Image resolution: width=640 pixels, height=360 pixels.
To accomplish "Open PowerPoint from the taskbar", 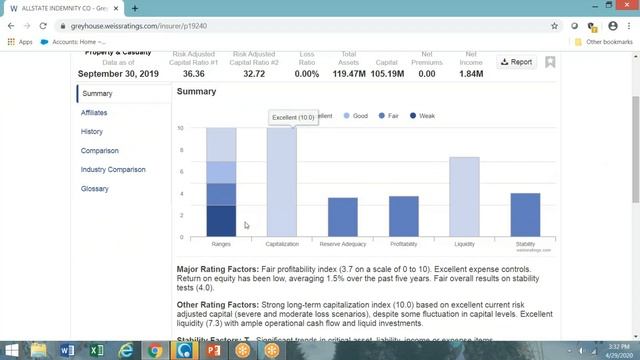I will point(213,351).
